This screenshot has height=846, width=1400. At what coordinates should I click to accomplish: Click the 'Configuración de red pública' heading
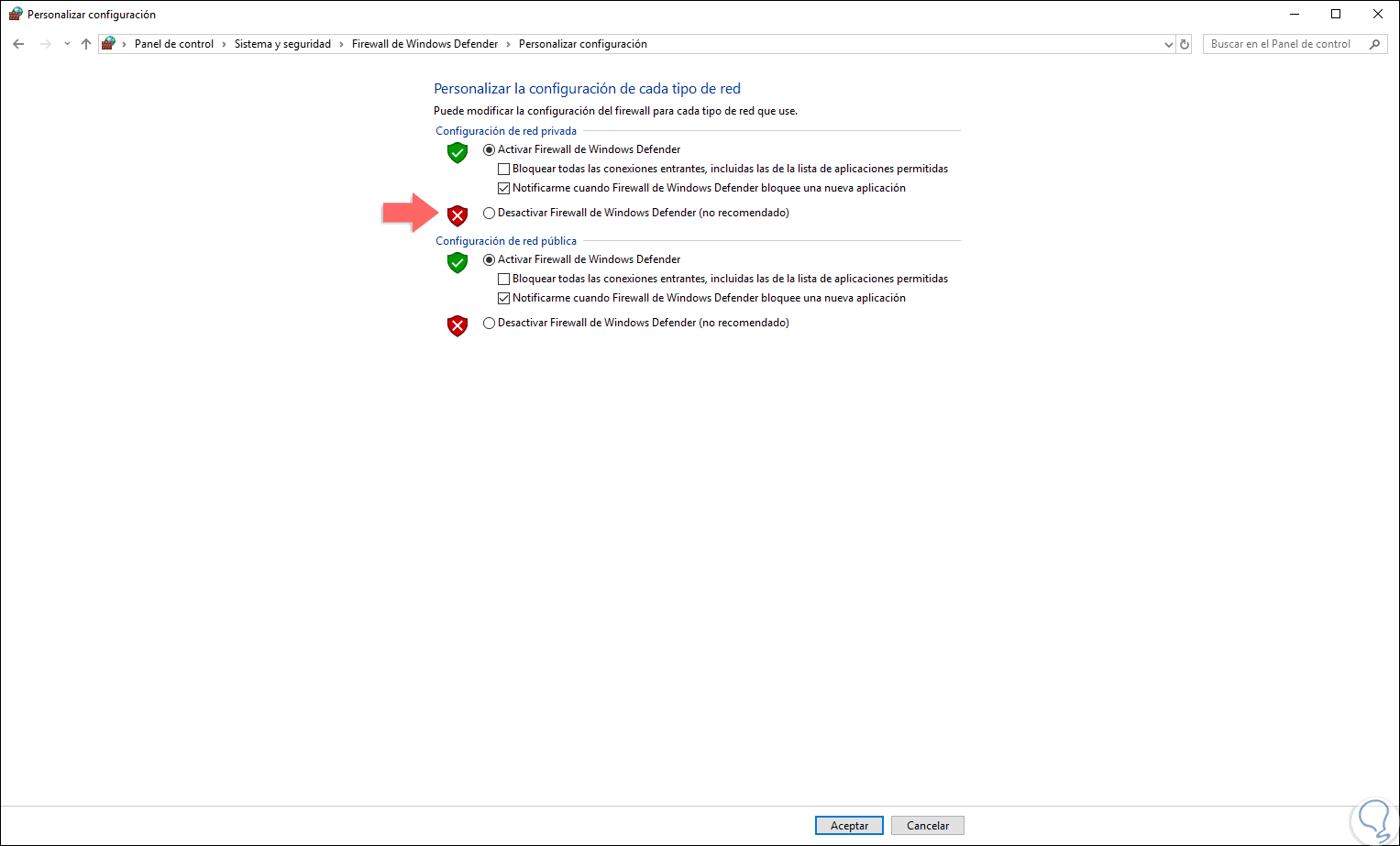click(x=506, y=241)
